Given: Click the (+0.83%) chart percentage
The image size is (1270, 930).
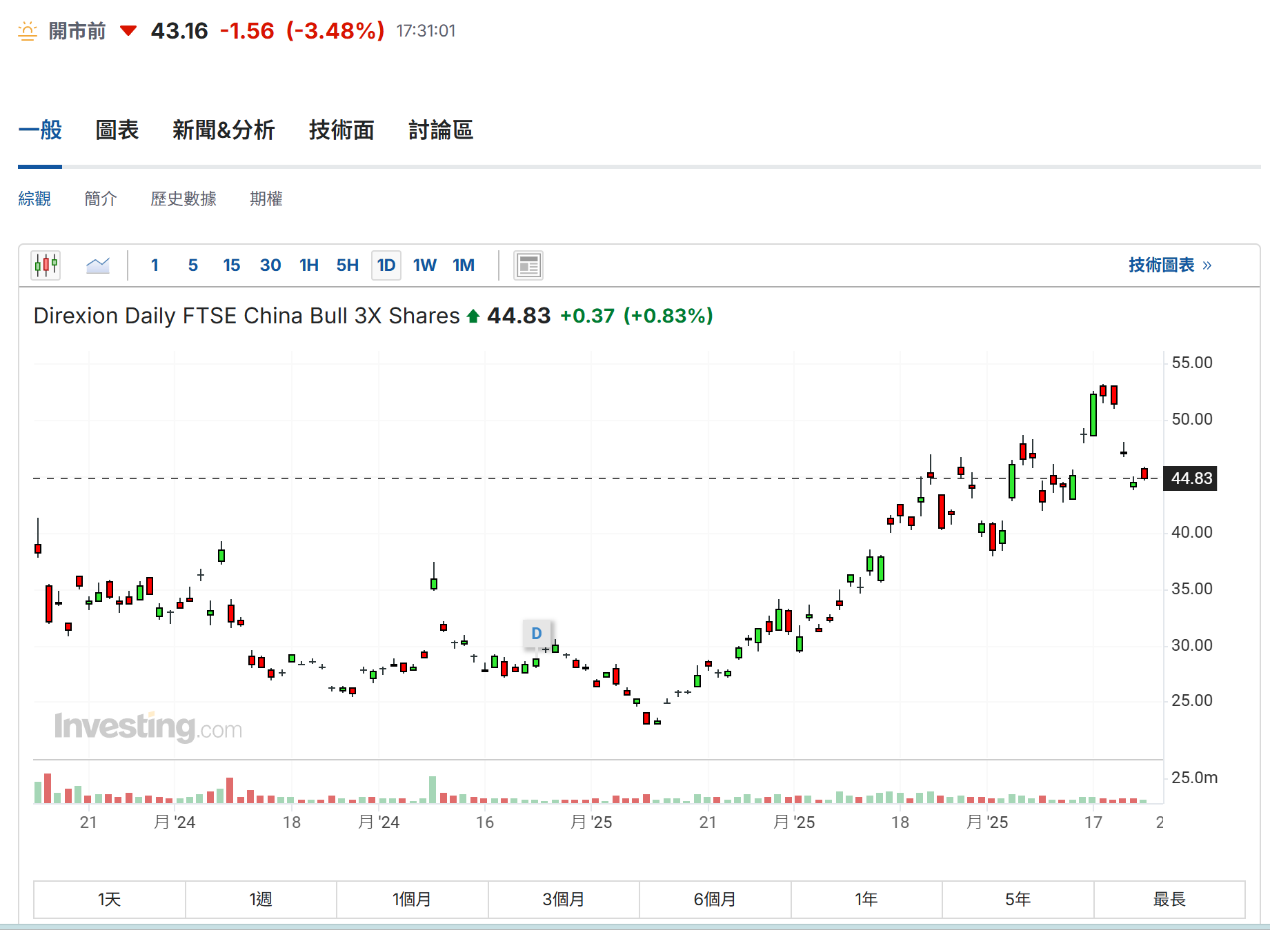Looking at the screenshot, I should click(668, 316).
